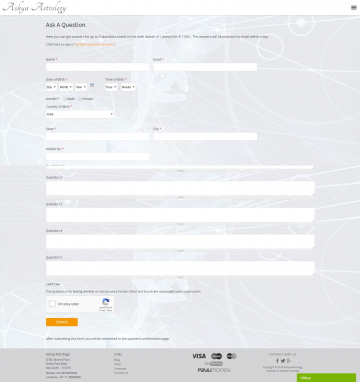Open the Sample Question Answers link
This screenshot has height=382, width=360.
point(95,44)
